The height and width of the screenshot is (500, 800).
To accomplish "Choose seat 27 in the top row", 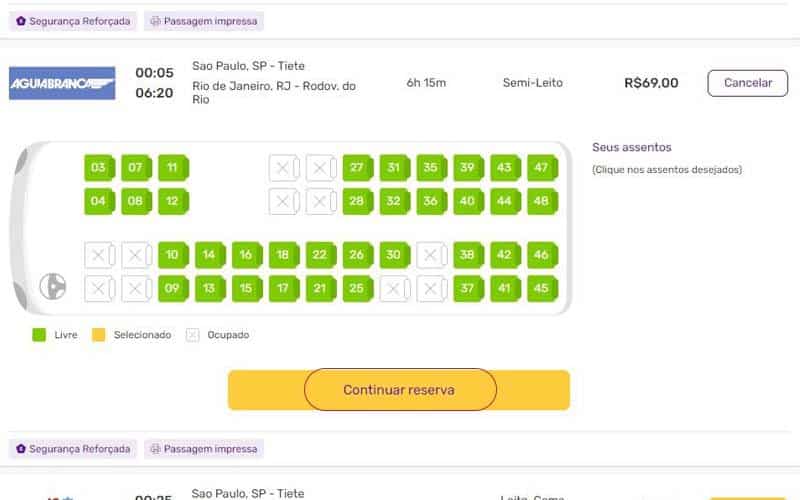I will (358, 167).
